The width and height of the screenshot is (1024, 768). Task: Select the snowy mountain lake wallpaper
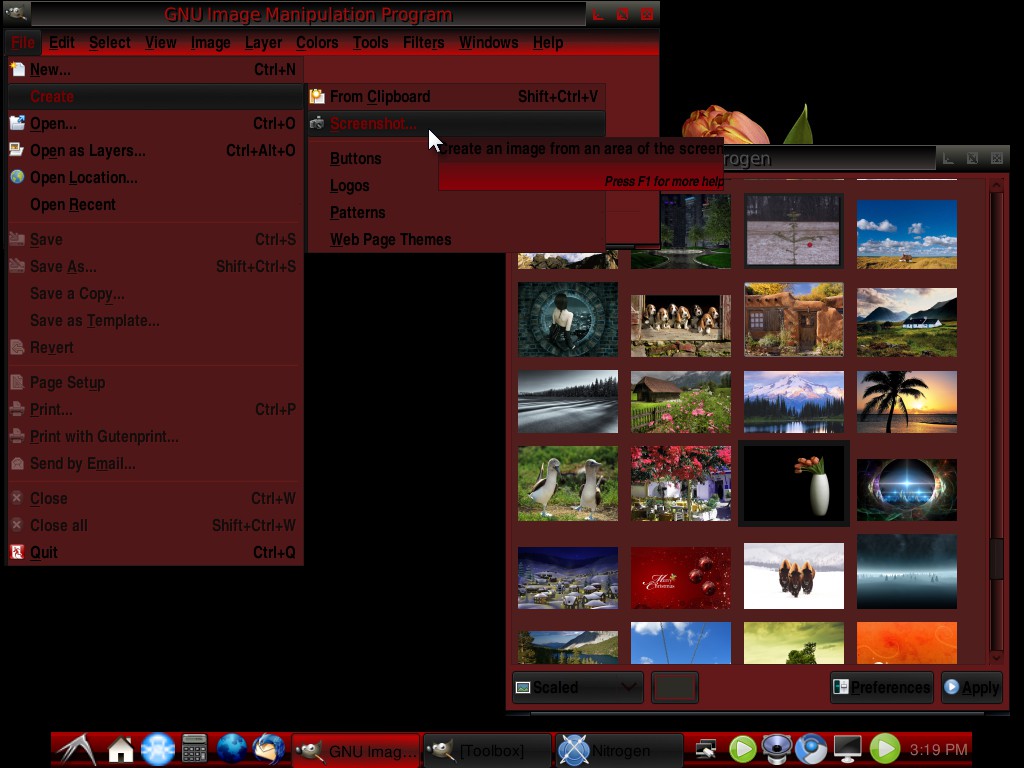click(793, 402)
